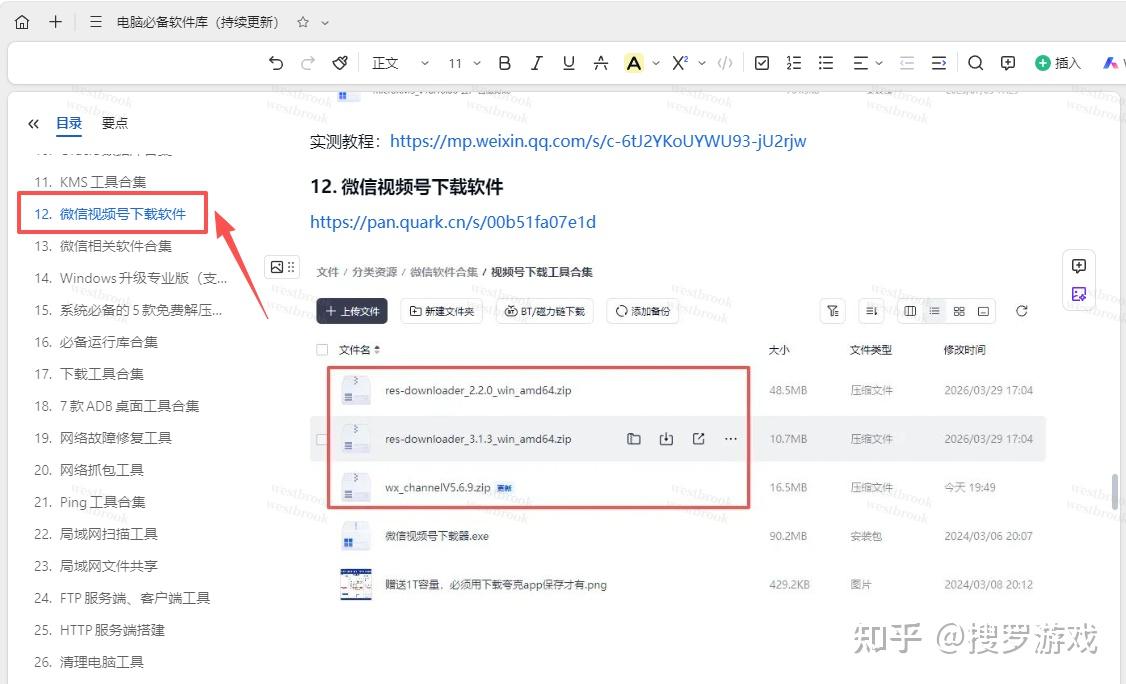Refresh the file list
The height and width of the screenshot is (684, 1126).
point(1022,311)
